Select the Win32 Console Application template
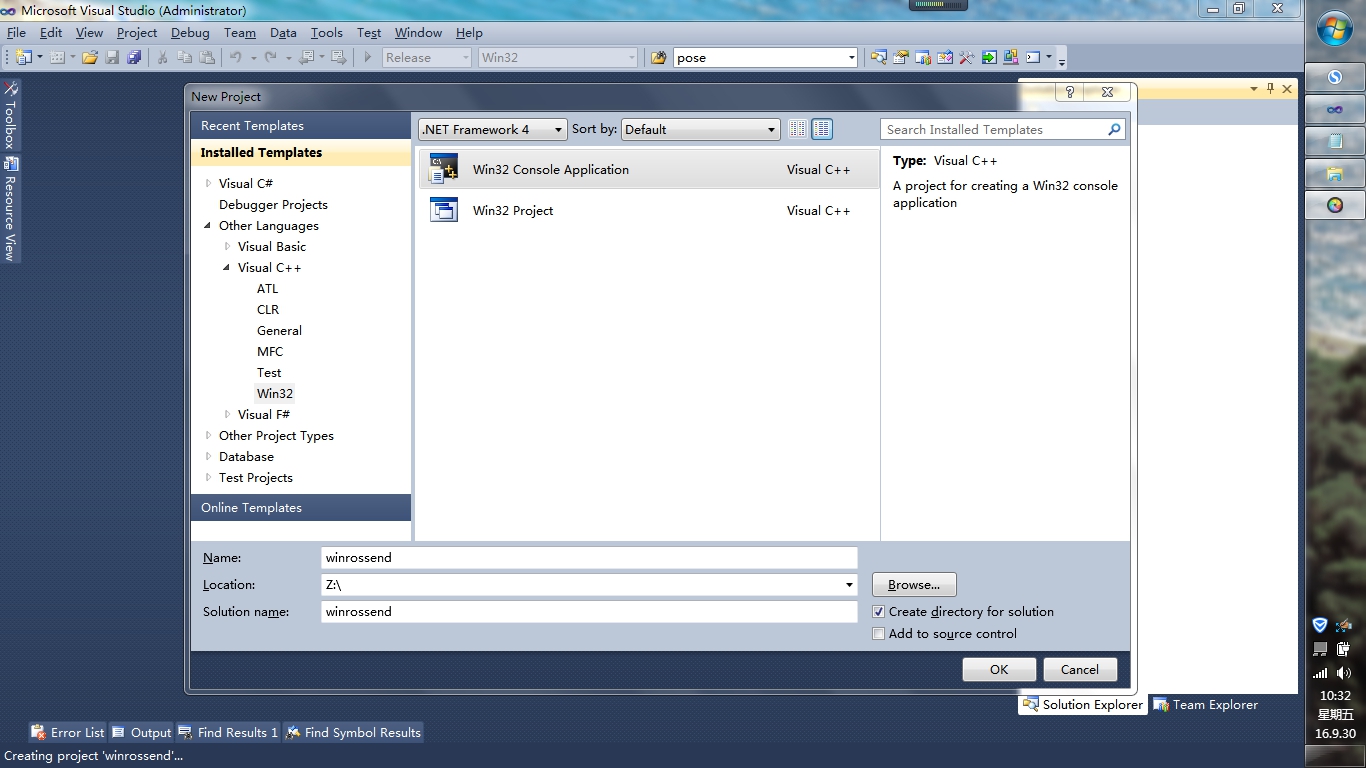1366x768 pixels. tap(648, 170)
